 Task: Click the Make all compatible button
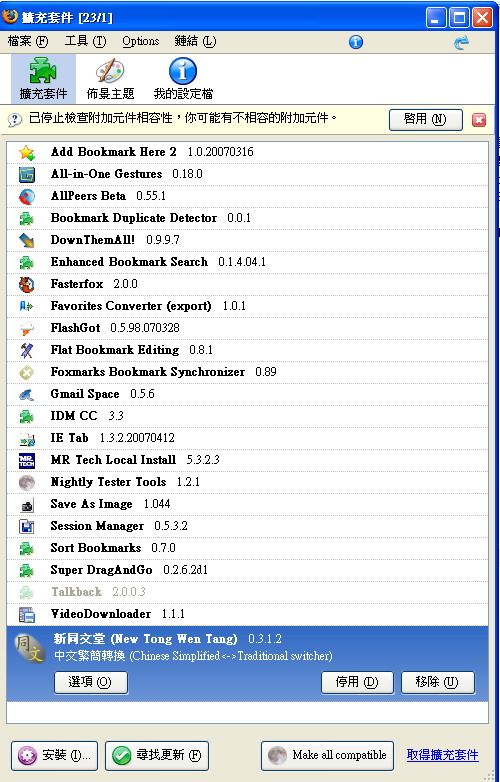[x=328, y=756]
